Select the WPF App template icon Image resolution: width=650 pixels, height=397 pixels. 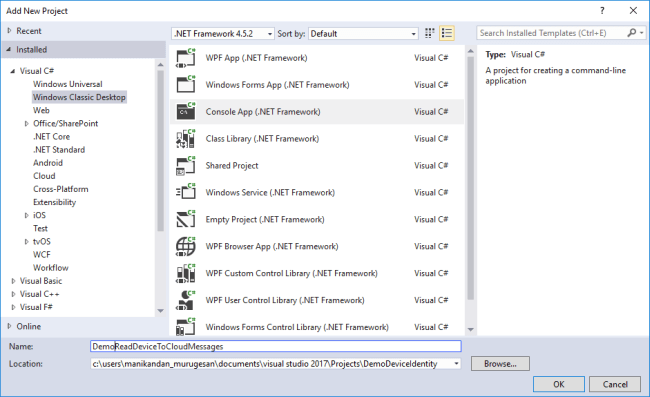[x=185, y=58]
